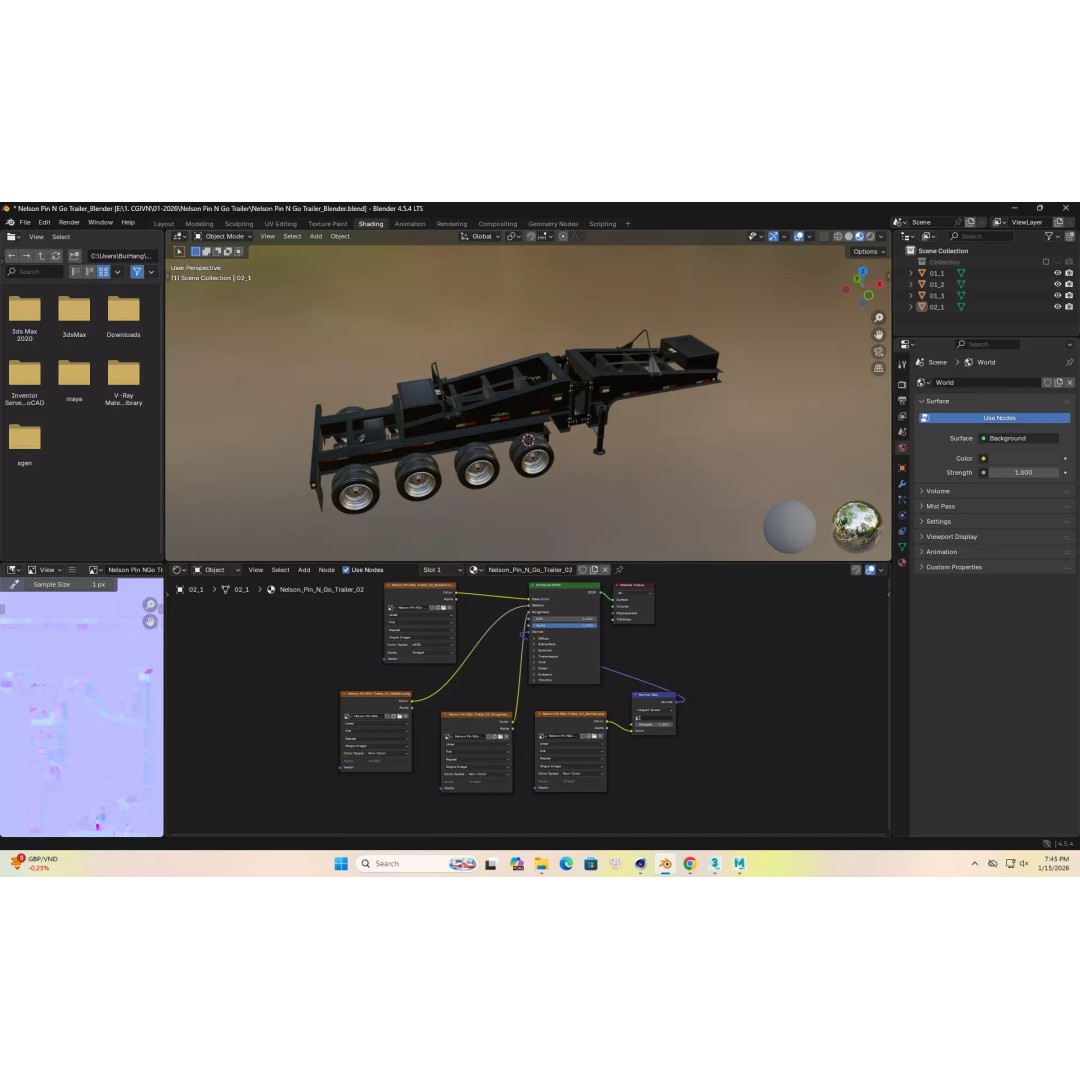Open the Physics properties tab
Image resolution: width=1080 pixels, height=1080 pixels.
coord(902,515)
